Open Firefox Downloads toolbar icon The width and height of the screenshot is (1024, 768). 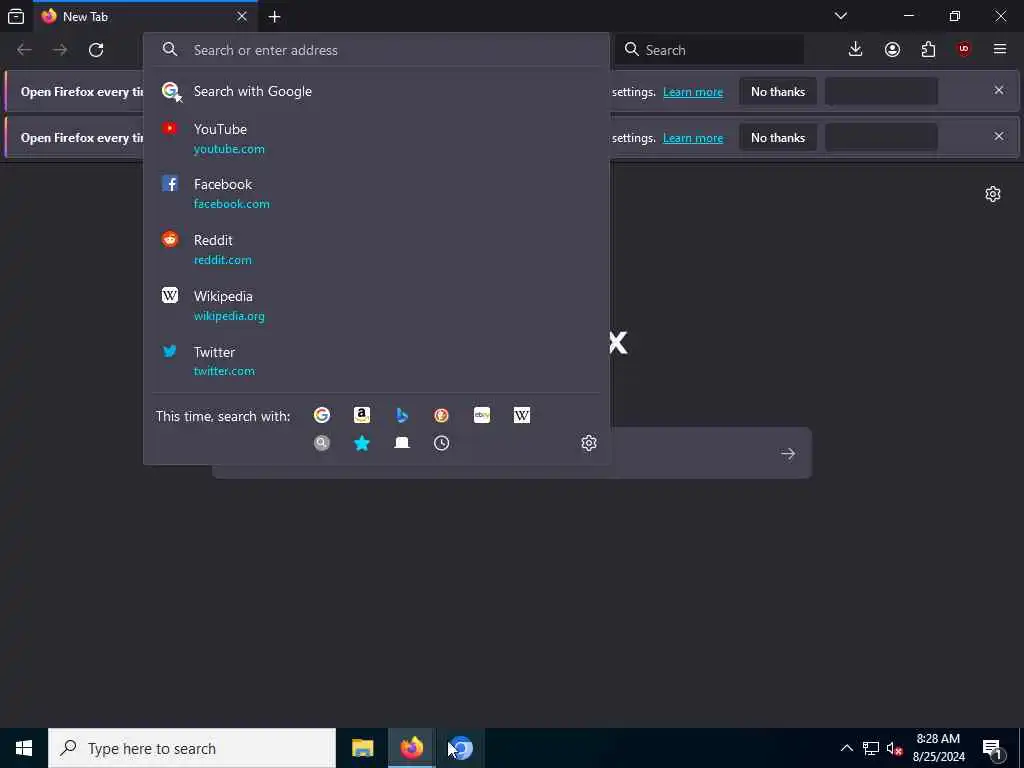tap(856, 50)
